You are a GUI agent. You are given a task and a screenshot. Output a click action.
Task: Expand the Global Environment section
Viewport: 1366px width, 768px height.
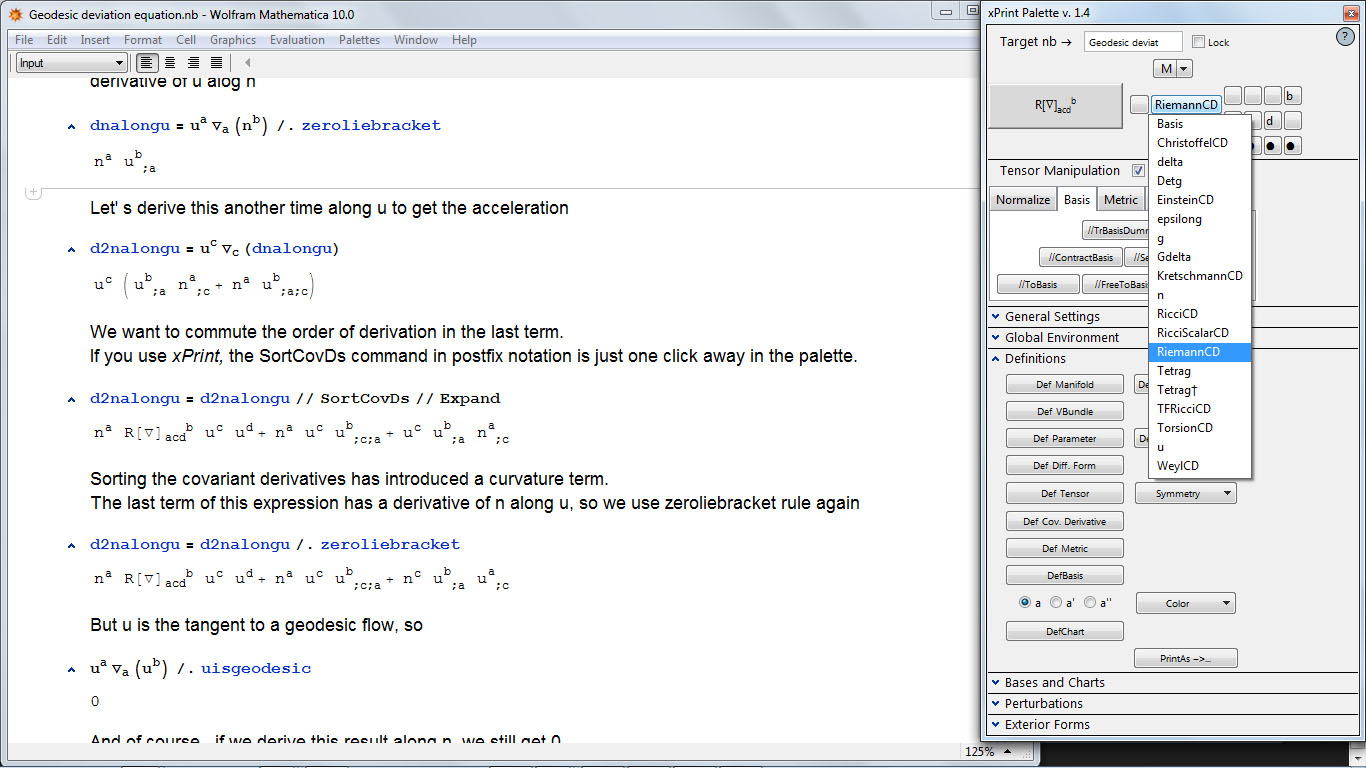1062,338
